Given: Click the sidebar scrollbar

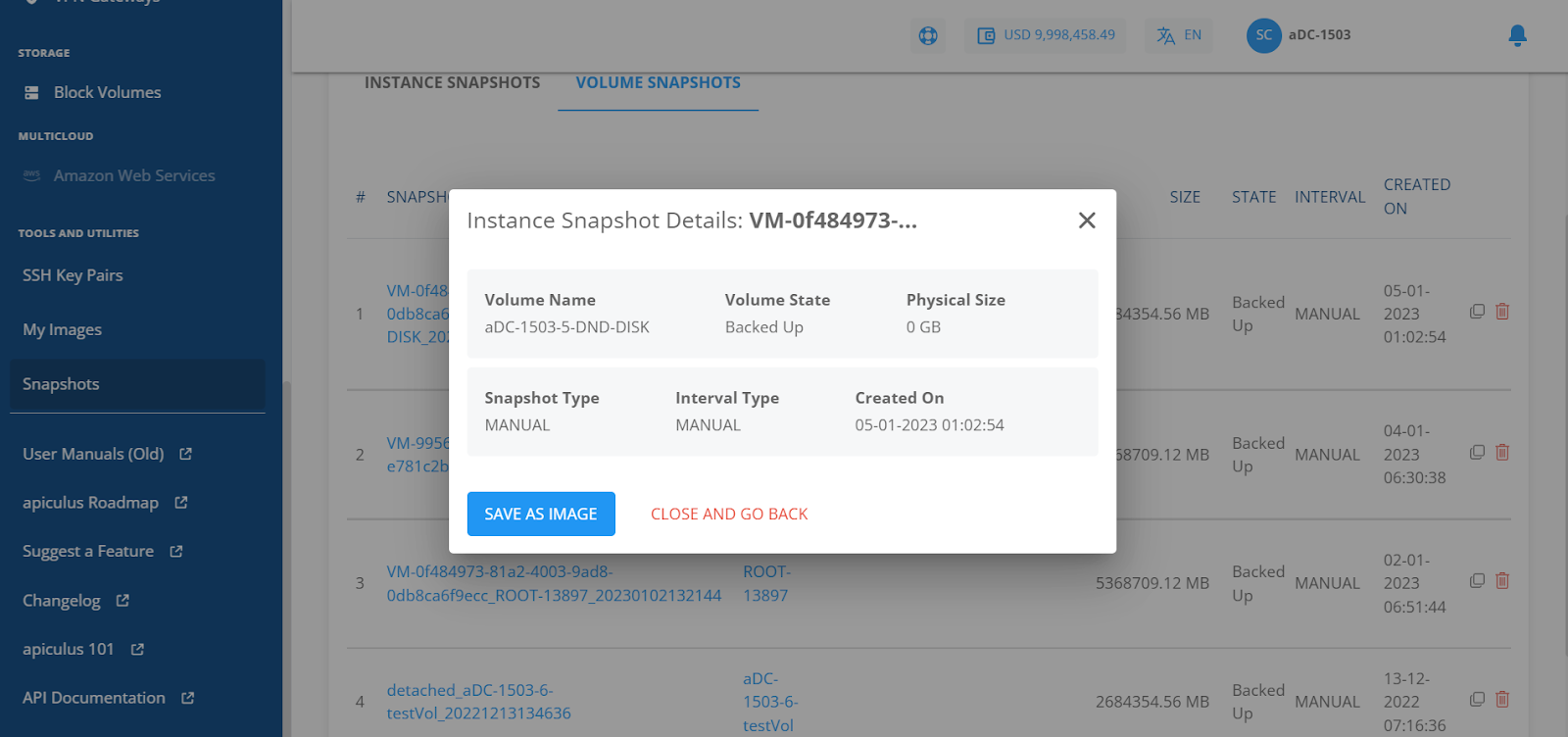Looking at the screenshot, I should [x=287, y=559].
